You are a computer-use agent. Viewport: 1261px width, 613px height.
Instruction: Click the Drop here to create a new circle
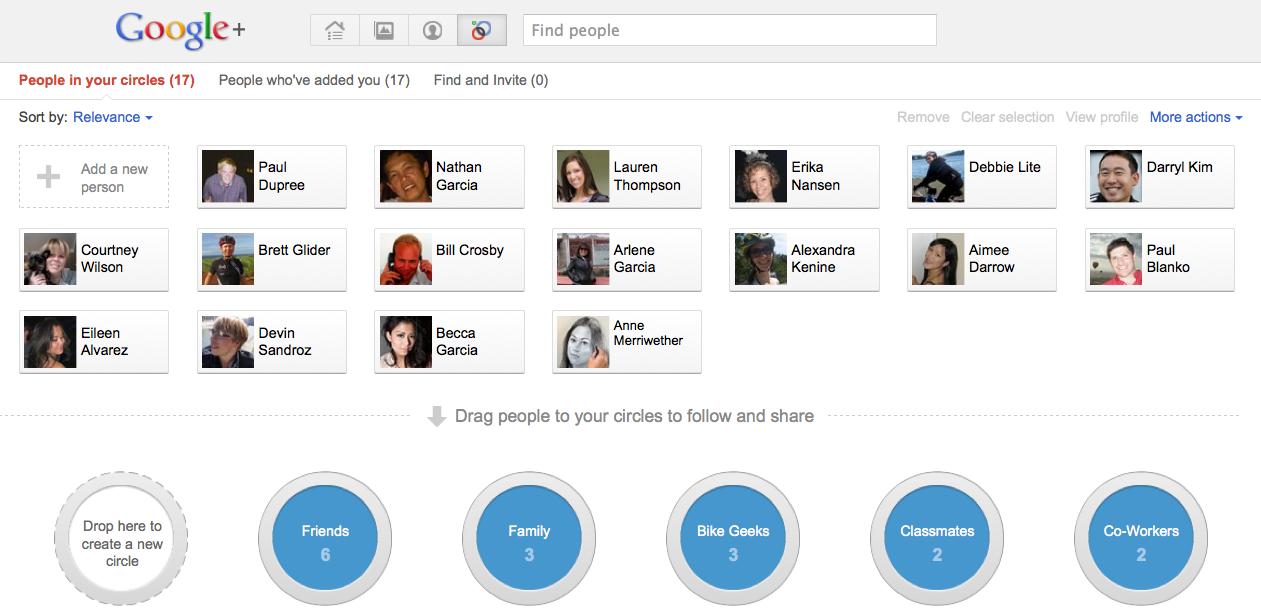point(122,540)
